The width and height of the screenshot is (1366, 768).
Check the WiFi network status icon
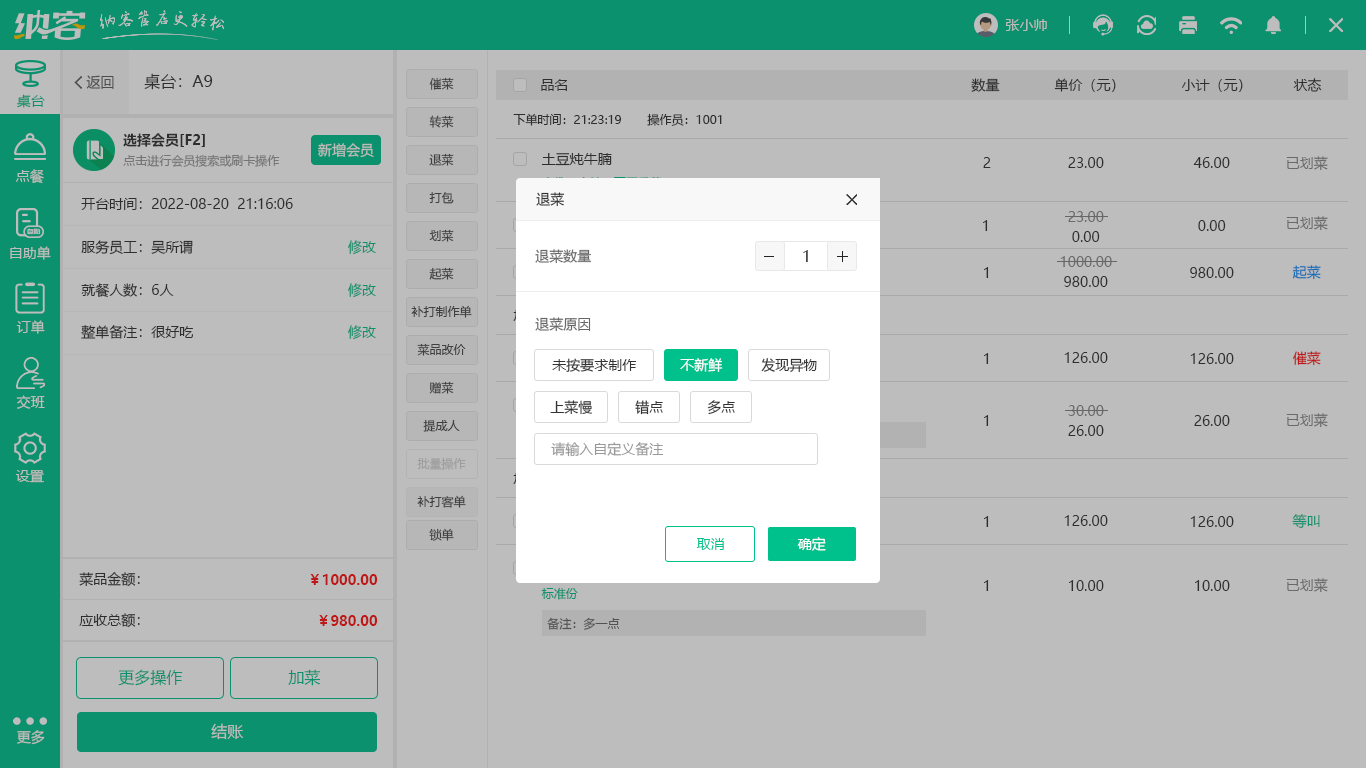coord(1231,25)
